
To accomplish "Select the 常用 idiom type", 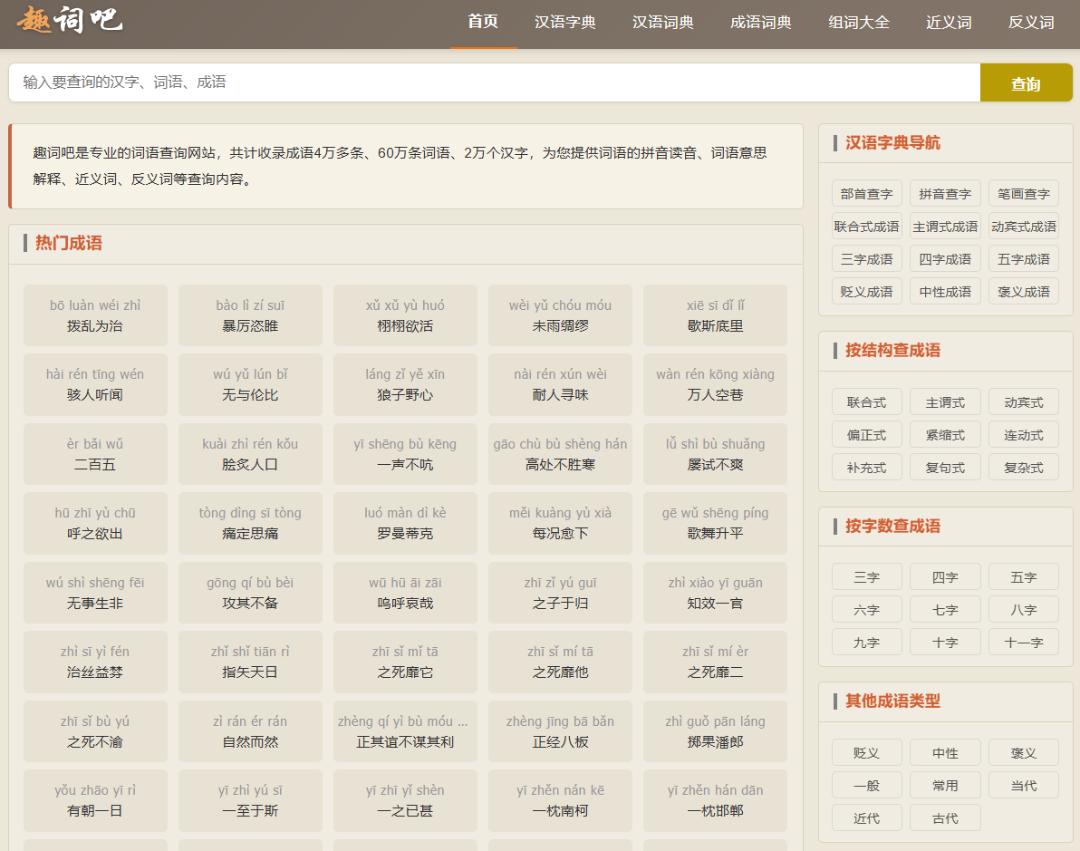I will point(945,786).
